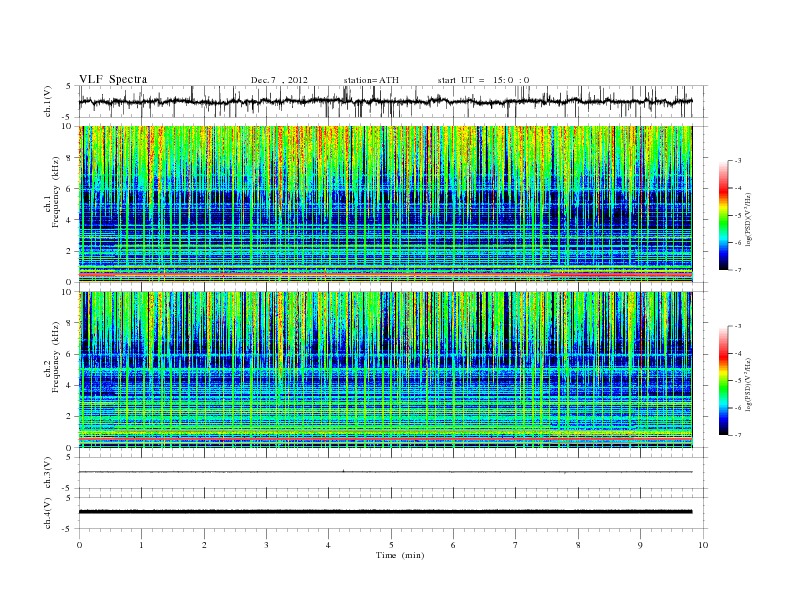Click the ch.1 color bar "log(PSD)(V²/Hz)" label
Screen dimensions: 792x612
click(x=748, y=220)
